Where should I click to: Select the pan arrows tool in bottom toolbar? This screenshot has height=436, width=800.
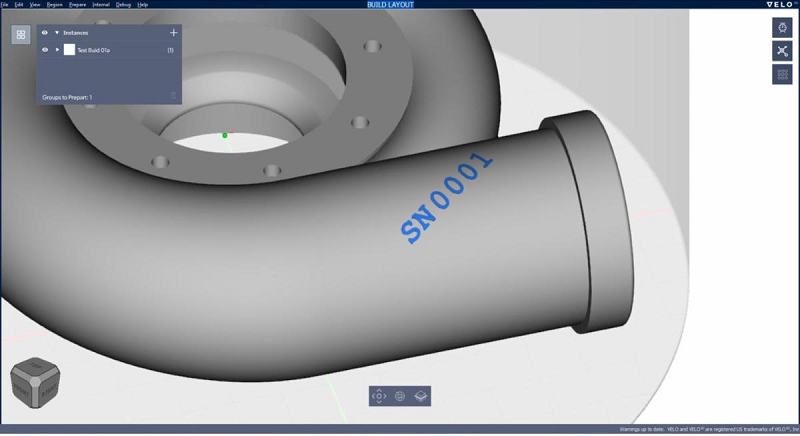pos(379,396)
